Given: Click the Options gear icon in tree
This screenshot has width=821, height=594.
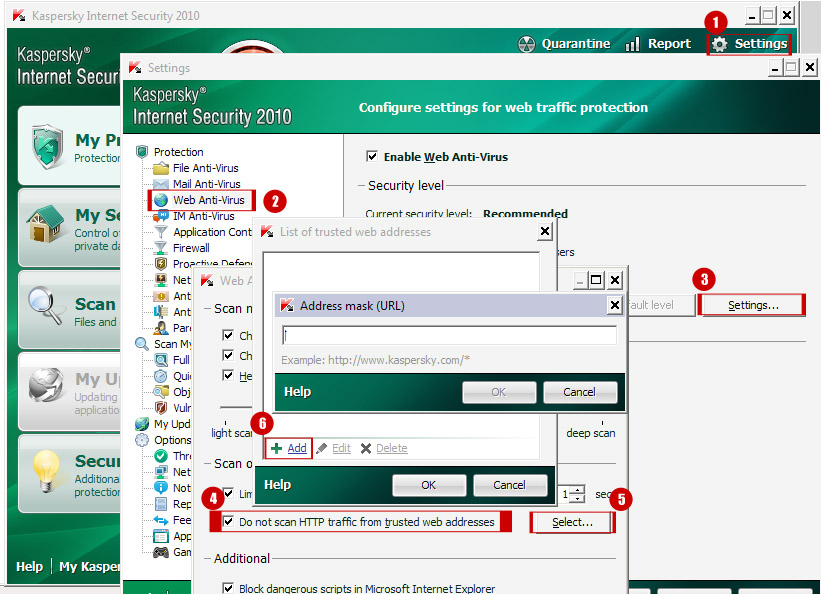Looking at the screenshot, I should click(142, 440).
